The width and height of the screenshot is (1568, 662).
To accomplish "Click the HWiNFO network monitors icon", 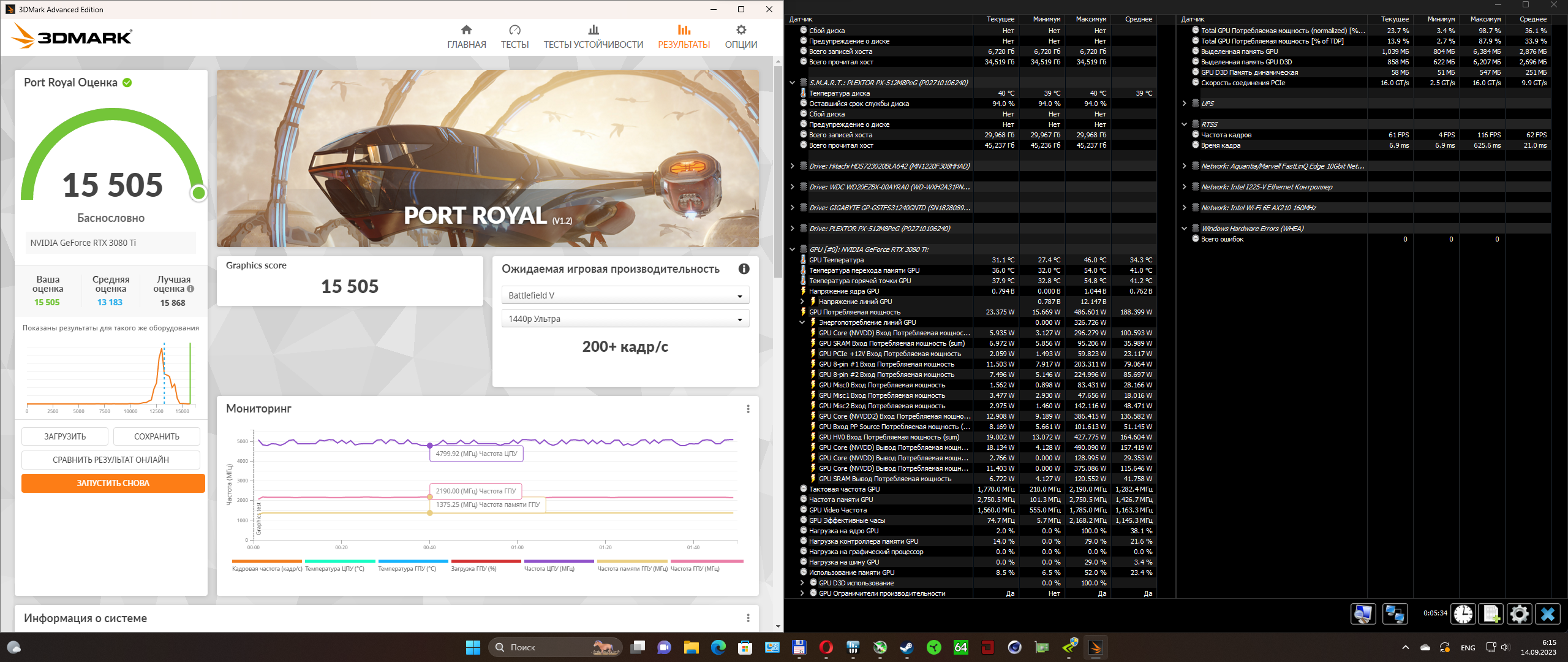I will 1395,614.
